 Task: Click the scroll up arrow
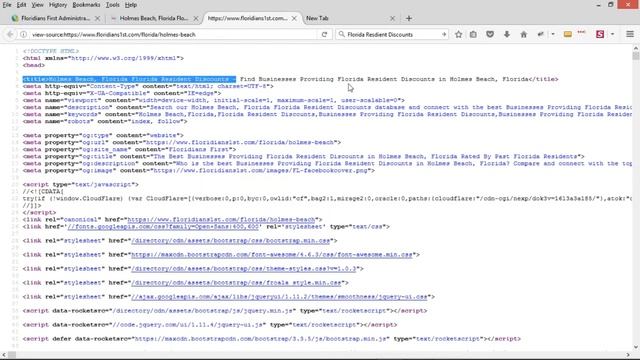[x=636, y=48]
